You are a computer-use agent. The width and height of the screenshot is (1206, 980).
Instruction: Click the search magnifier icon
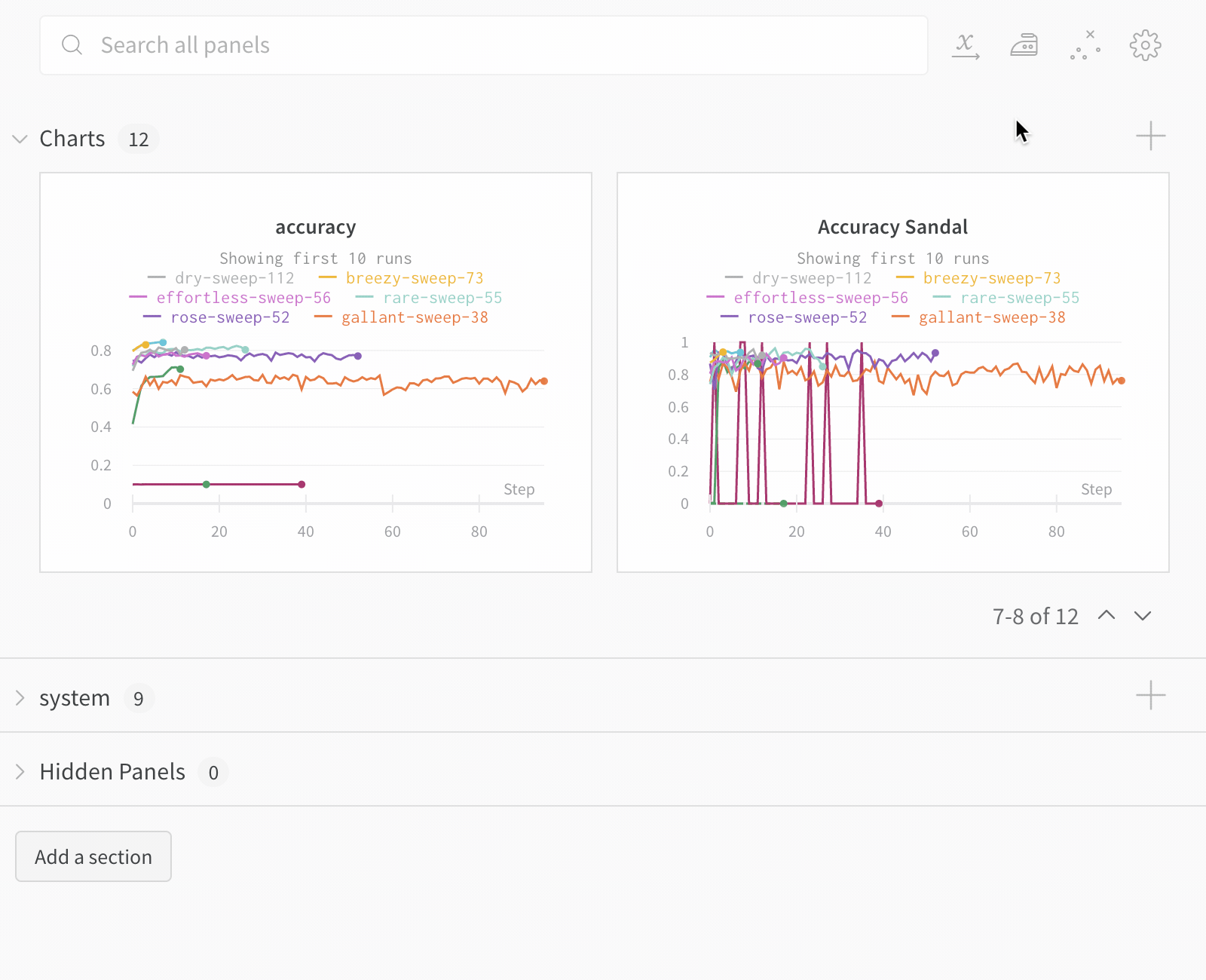[72, 45]
